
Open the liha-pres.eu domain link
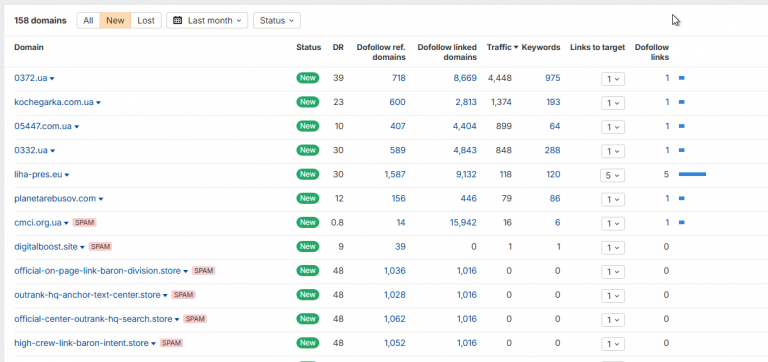coord(39,174)
